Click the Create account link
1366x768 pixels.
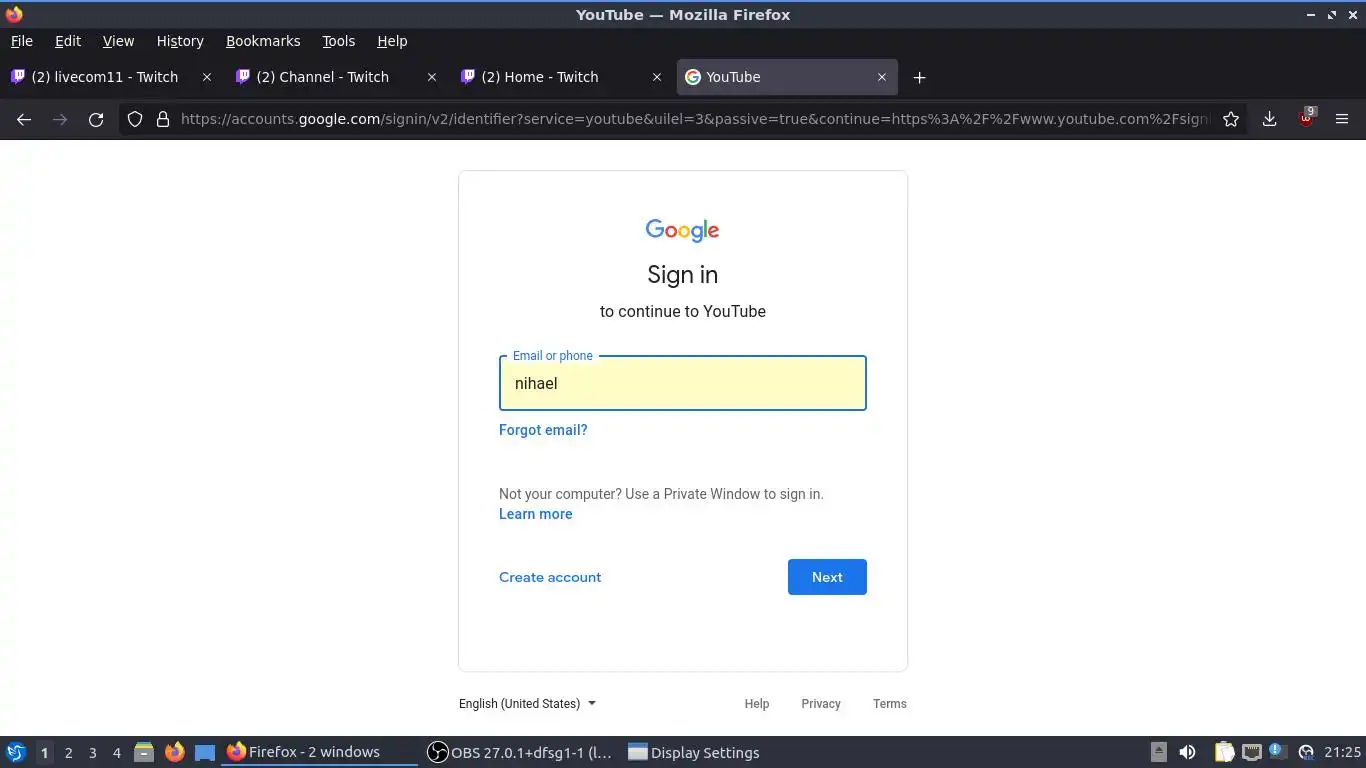(x=550, y=577)
